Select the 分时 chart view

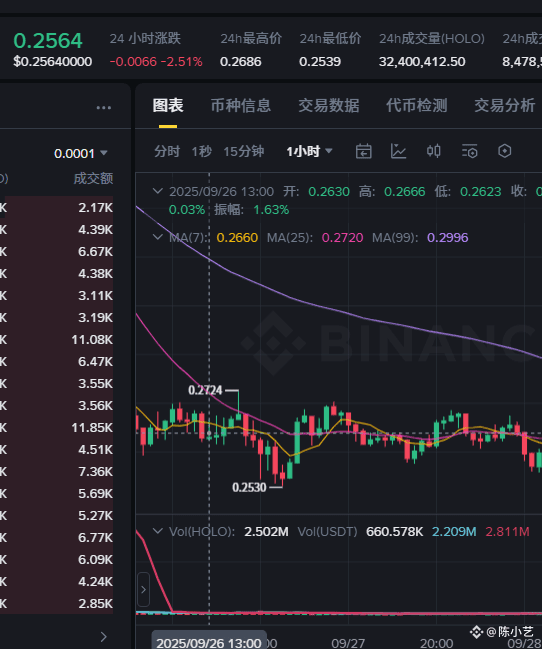click(x=167, y=151)
